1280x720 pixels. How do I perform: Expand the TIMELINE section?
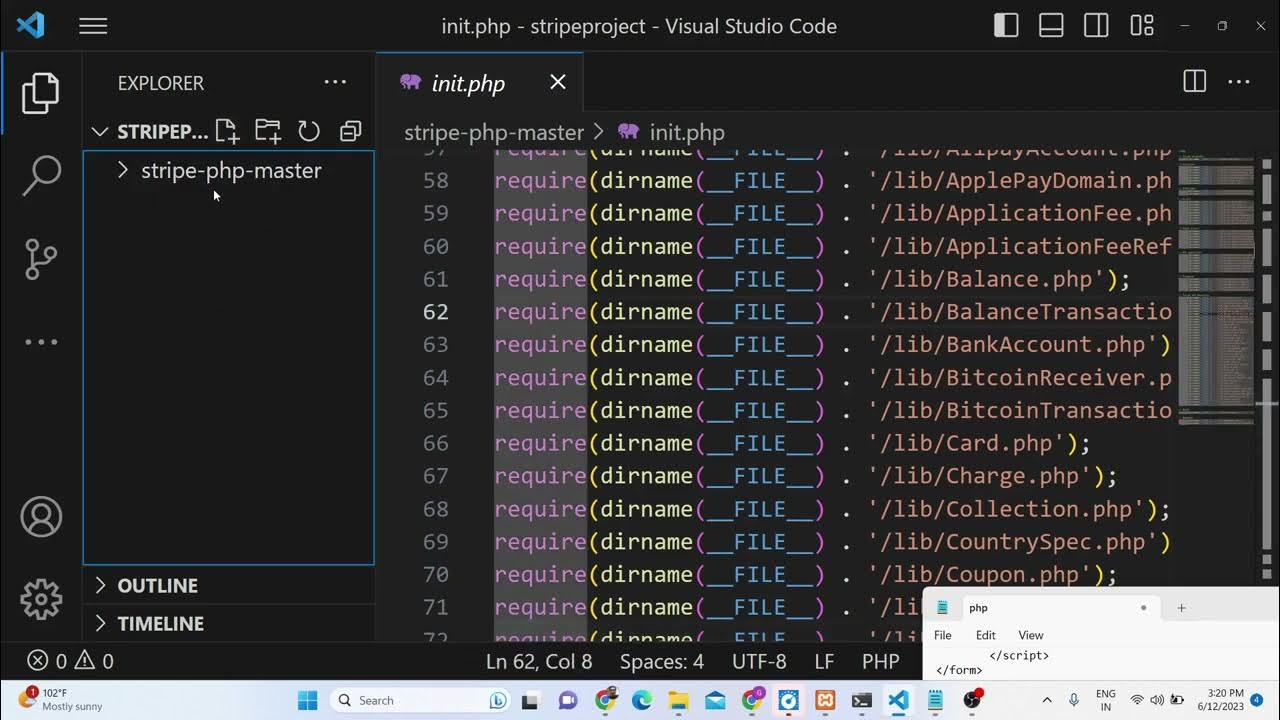[160, 624]
